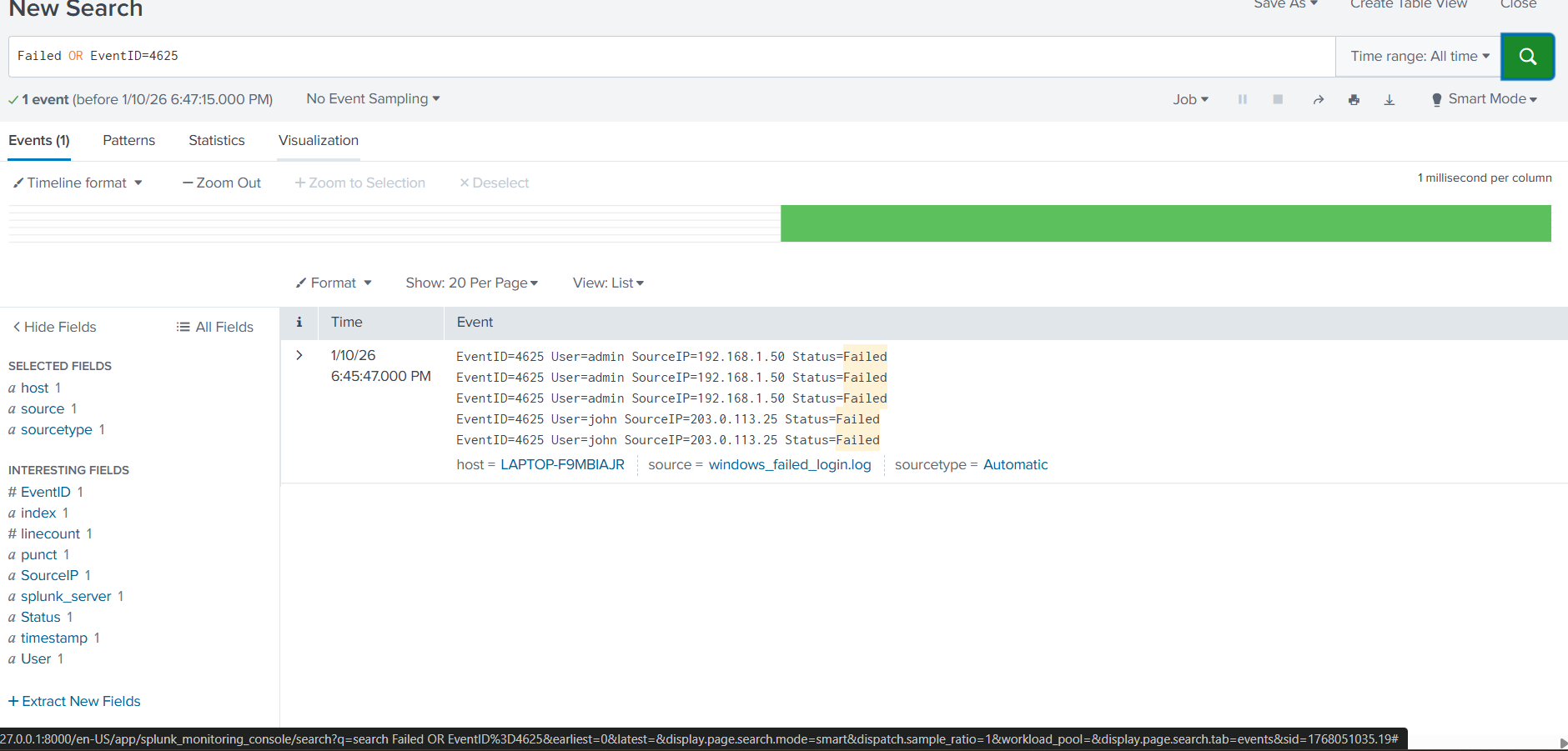Switch to the Statistics tab

(x=217, y=140)
